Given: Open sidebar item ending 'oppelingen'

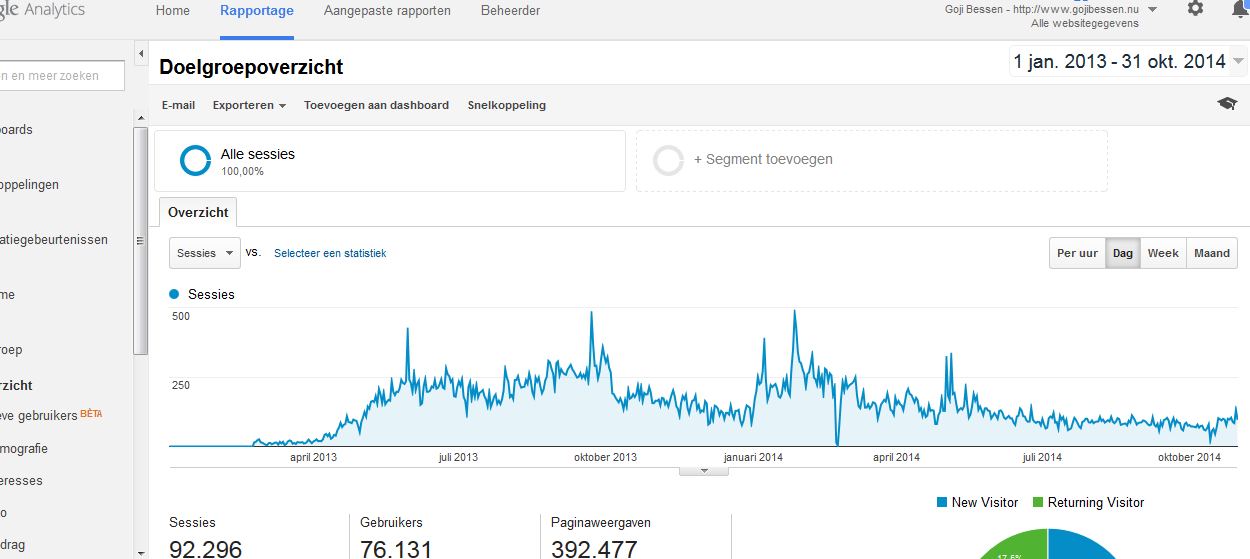Looking at the screenshot, I should (29, 185).
